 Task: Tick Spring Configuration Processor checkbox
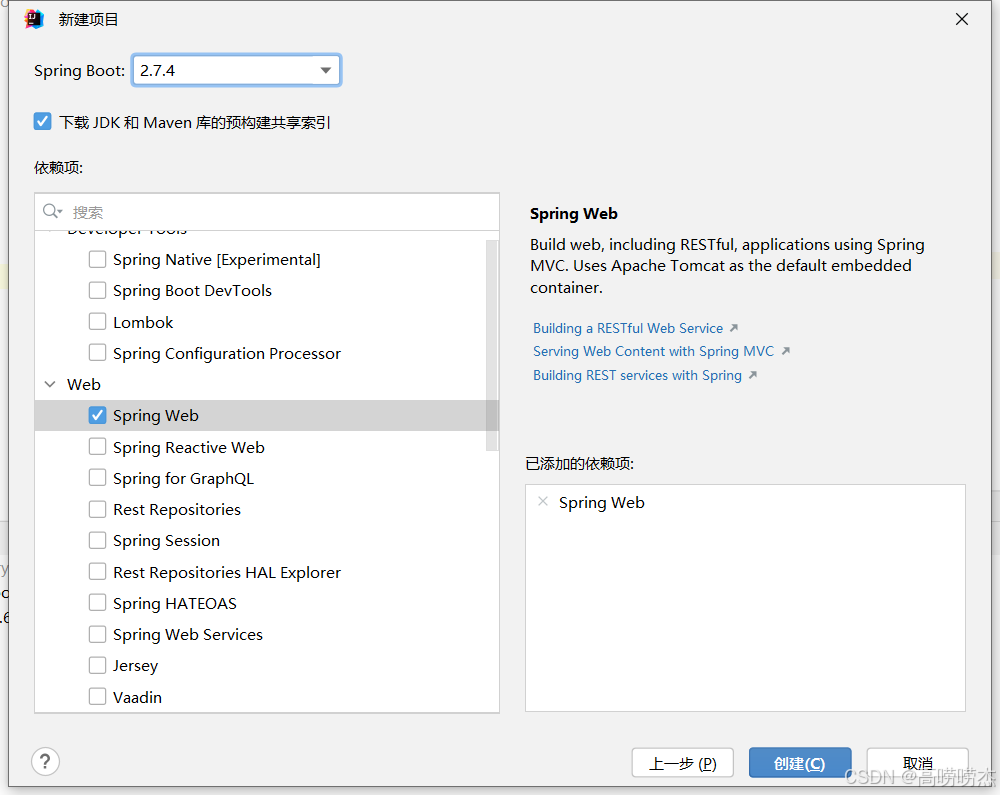tap(98, 353)
